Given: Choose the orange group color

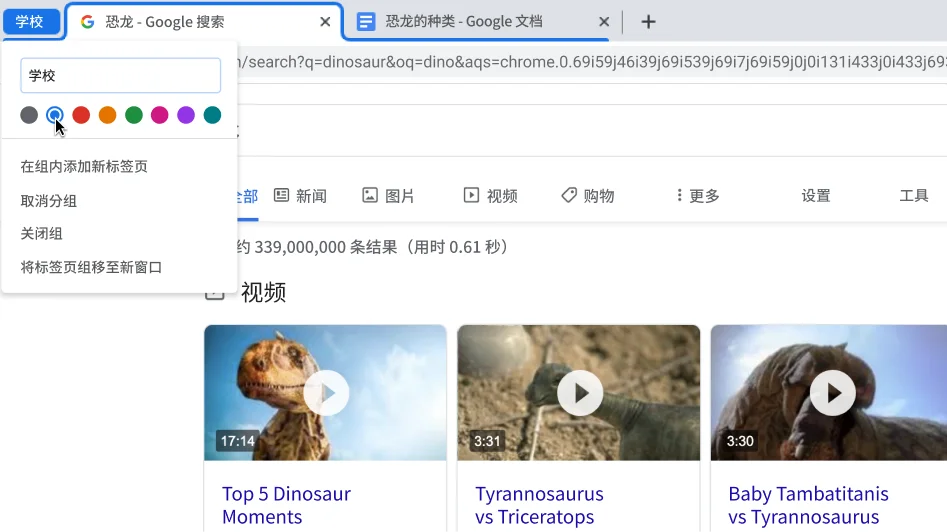Looking at the screenshot, I should tap(107, 115).
